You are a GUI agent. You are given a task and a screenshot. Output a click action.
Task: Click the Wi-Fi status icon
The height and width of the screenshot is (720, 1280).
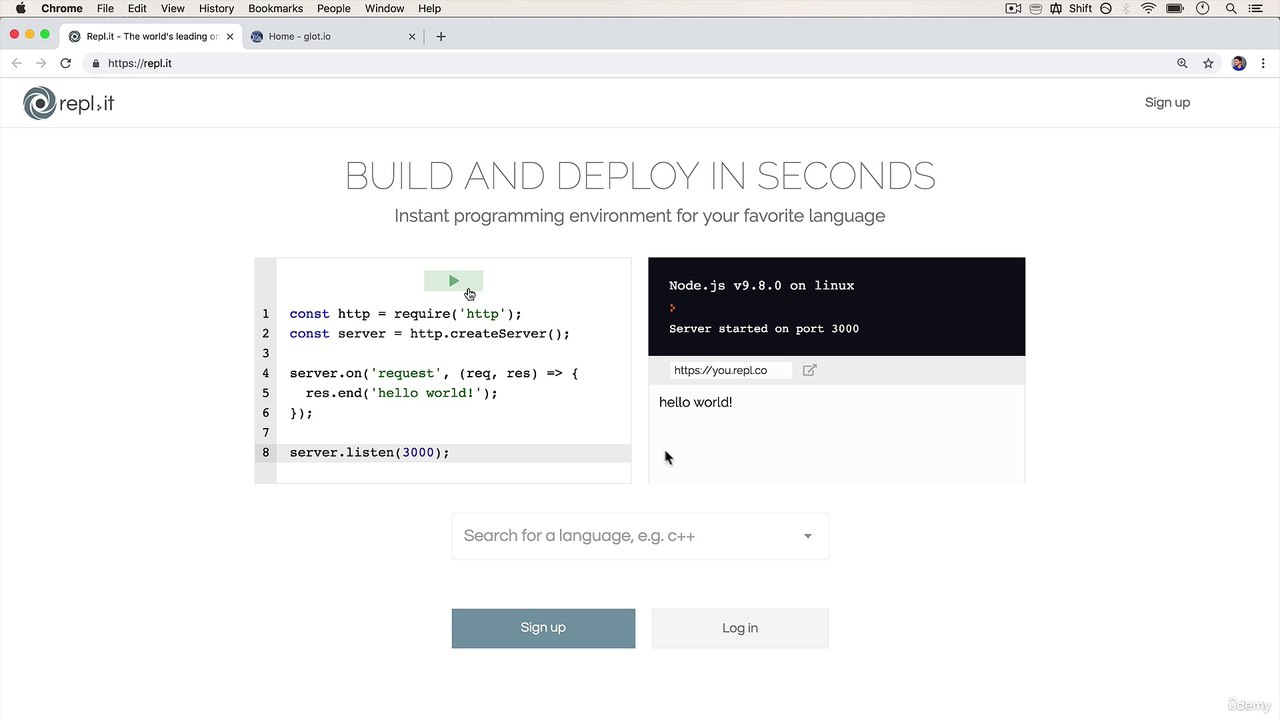[1148, 8]
